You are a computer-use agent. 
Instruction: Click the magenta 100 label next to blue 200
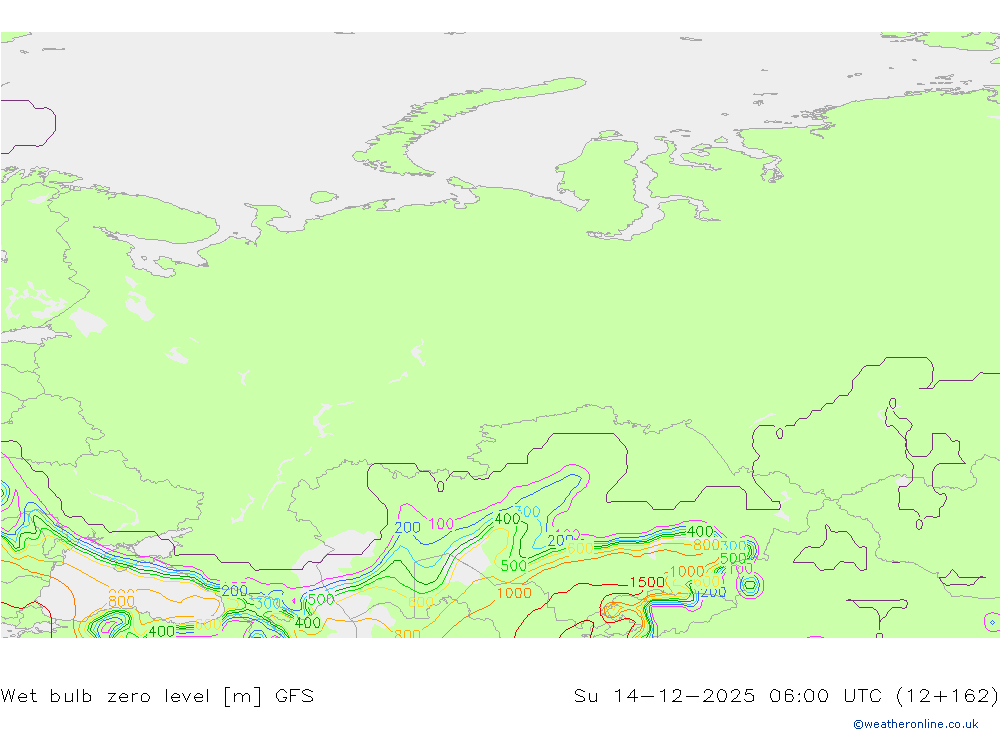coord(441,524)
